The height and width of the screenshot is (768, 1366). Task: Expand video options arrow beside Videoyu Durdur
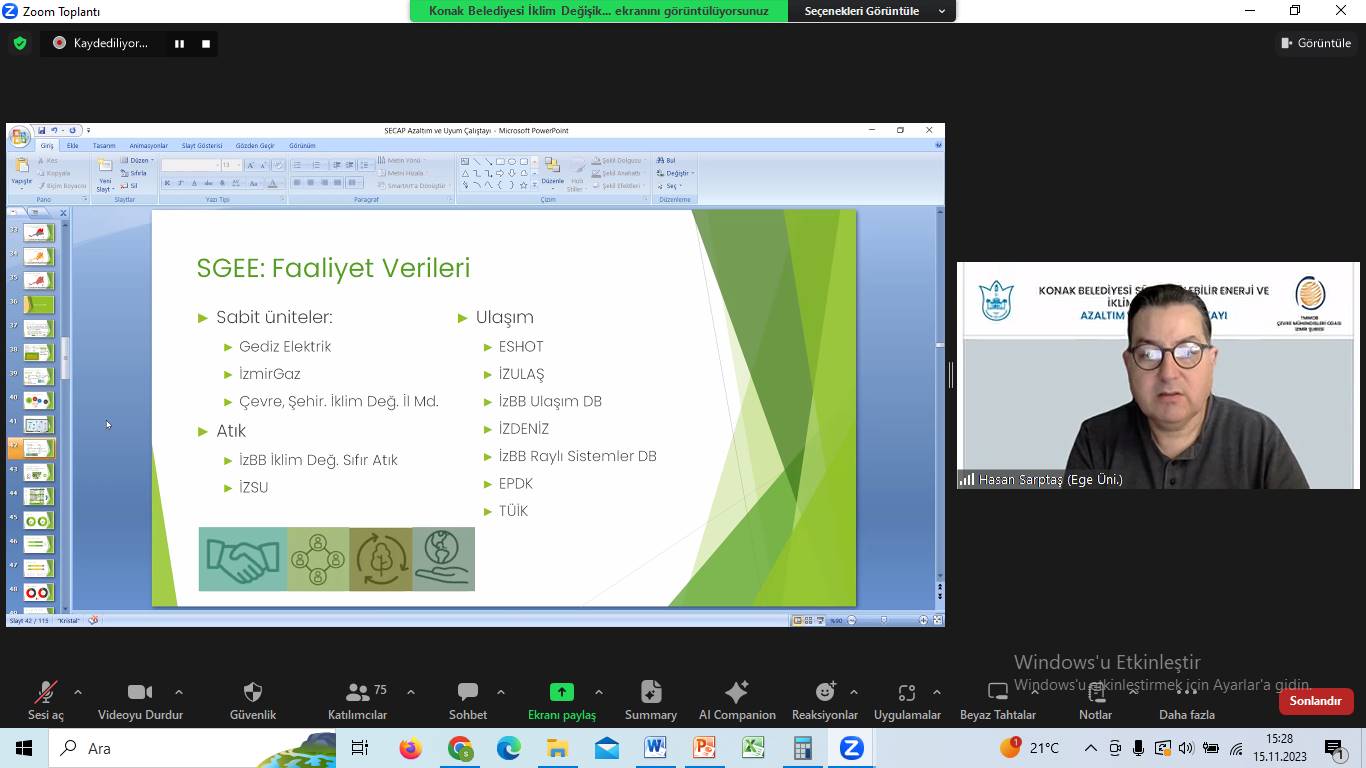point(179,692)
